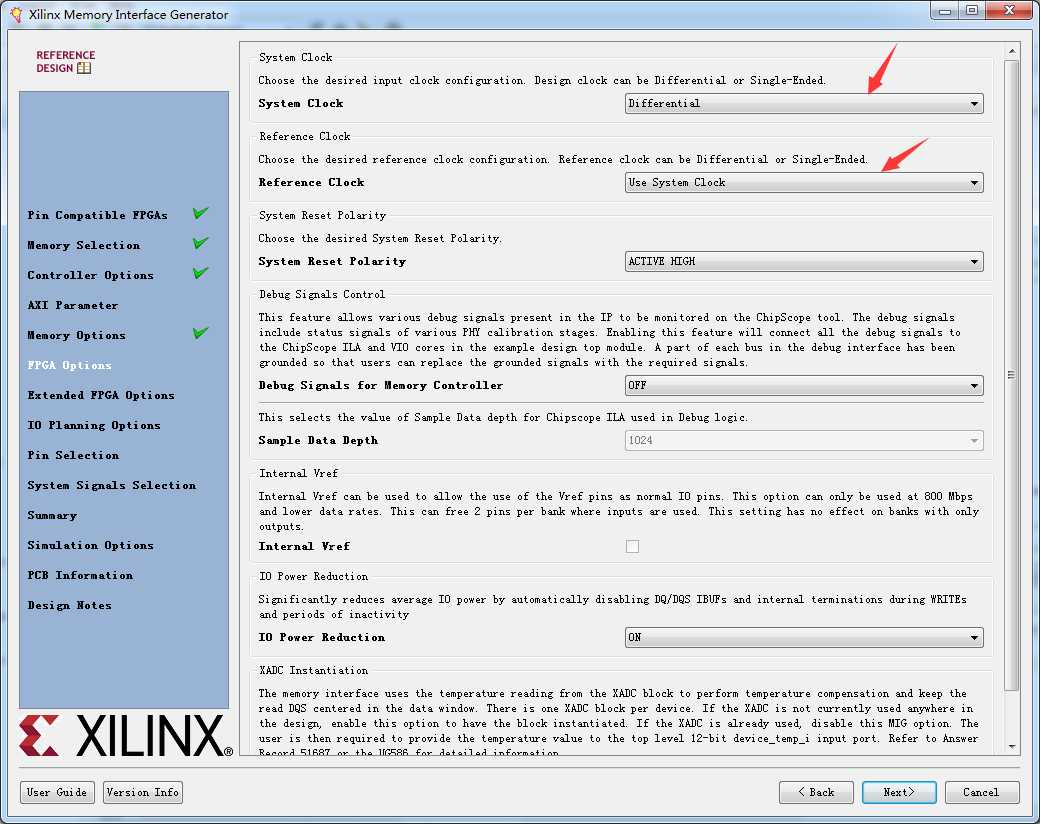Image resolution: width=1040 pixels, height=824 pixels.
Task: Click the "System Reset Polarity" bold label
Action: tap(332, 261)
